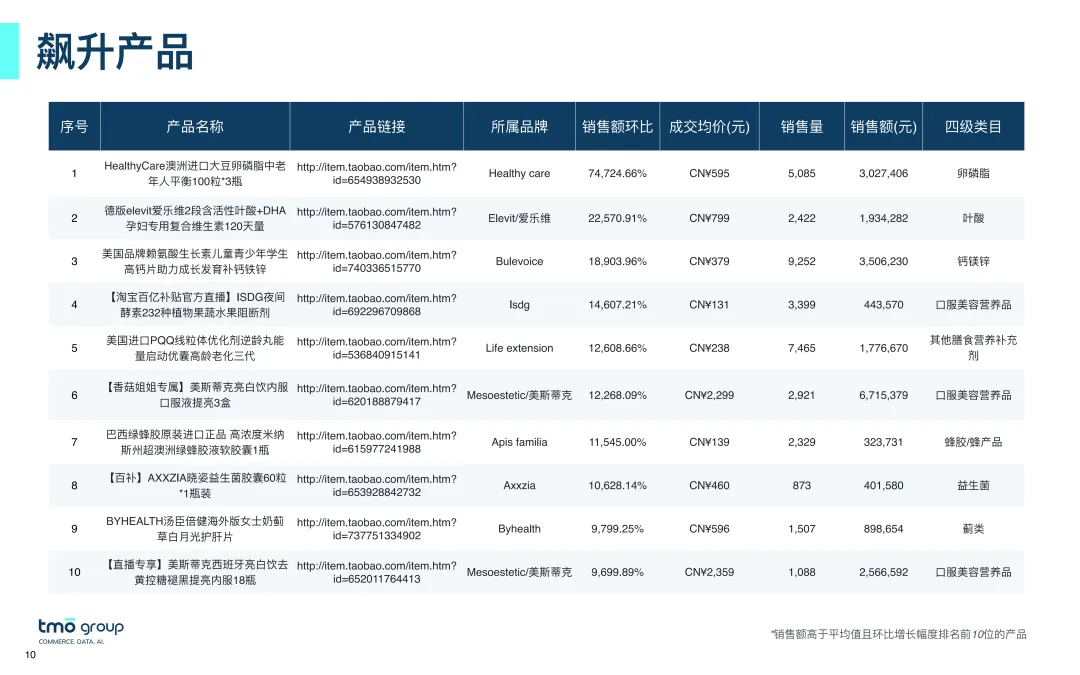
Task: Select growth value 18,903.96%
Action: pyautogui.click(x=617, y=262)
